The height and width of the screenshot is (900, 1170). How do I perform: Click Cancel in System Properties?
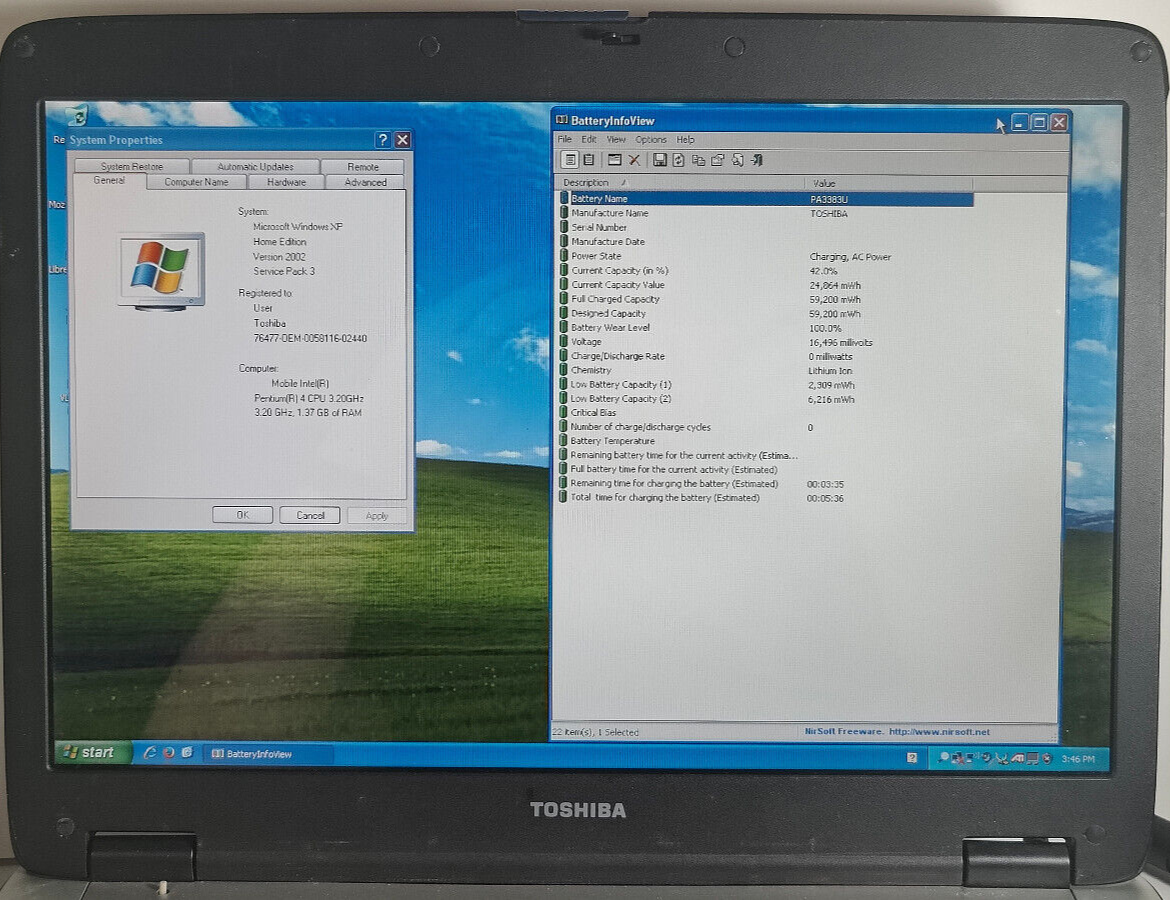pos(310,515)
